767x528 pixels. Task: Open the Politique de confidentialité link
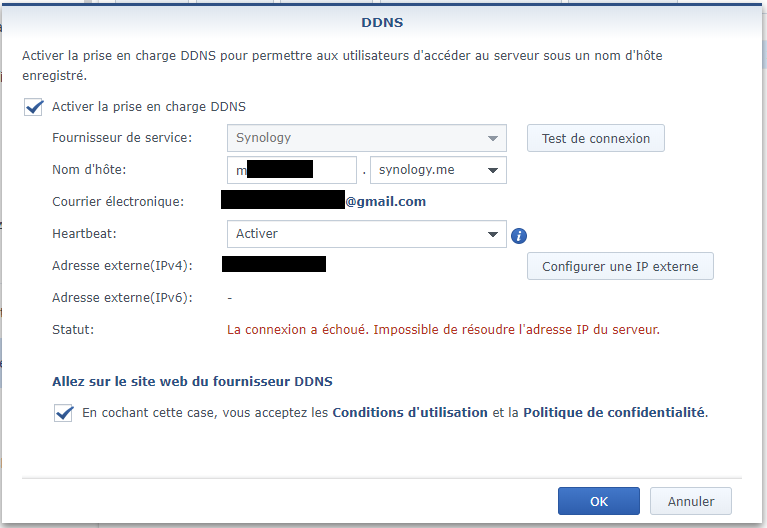(614, 412)
